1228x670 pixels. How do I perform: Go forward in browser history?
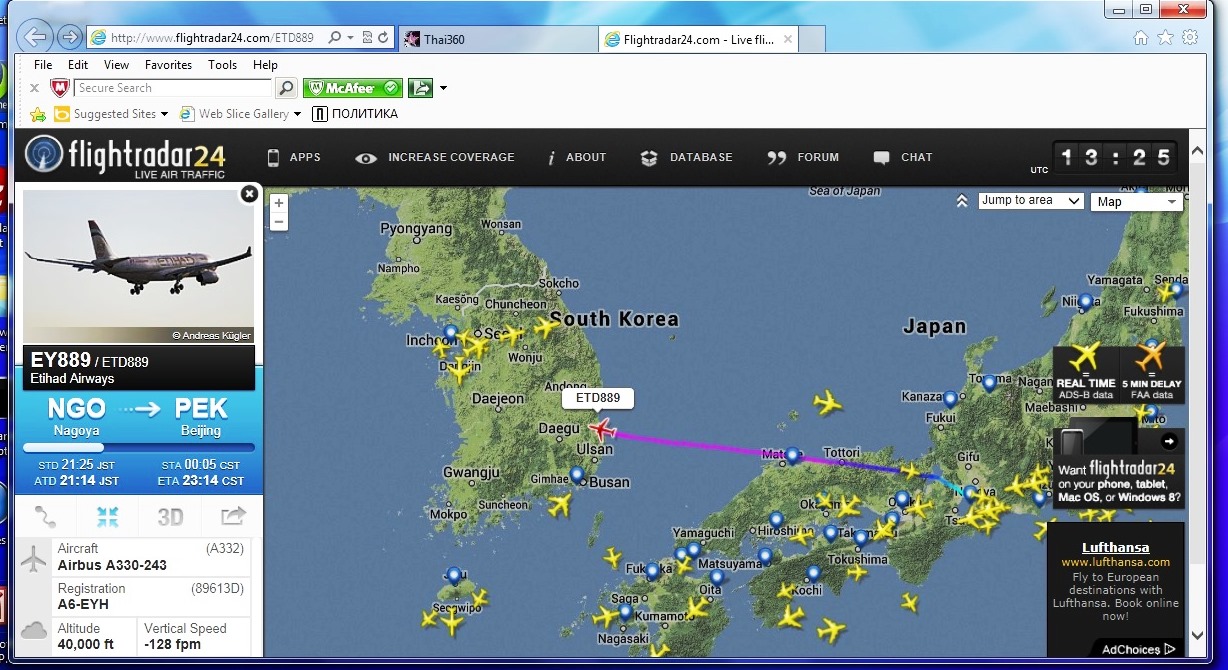click(x=69, y=37)
